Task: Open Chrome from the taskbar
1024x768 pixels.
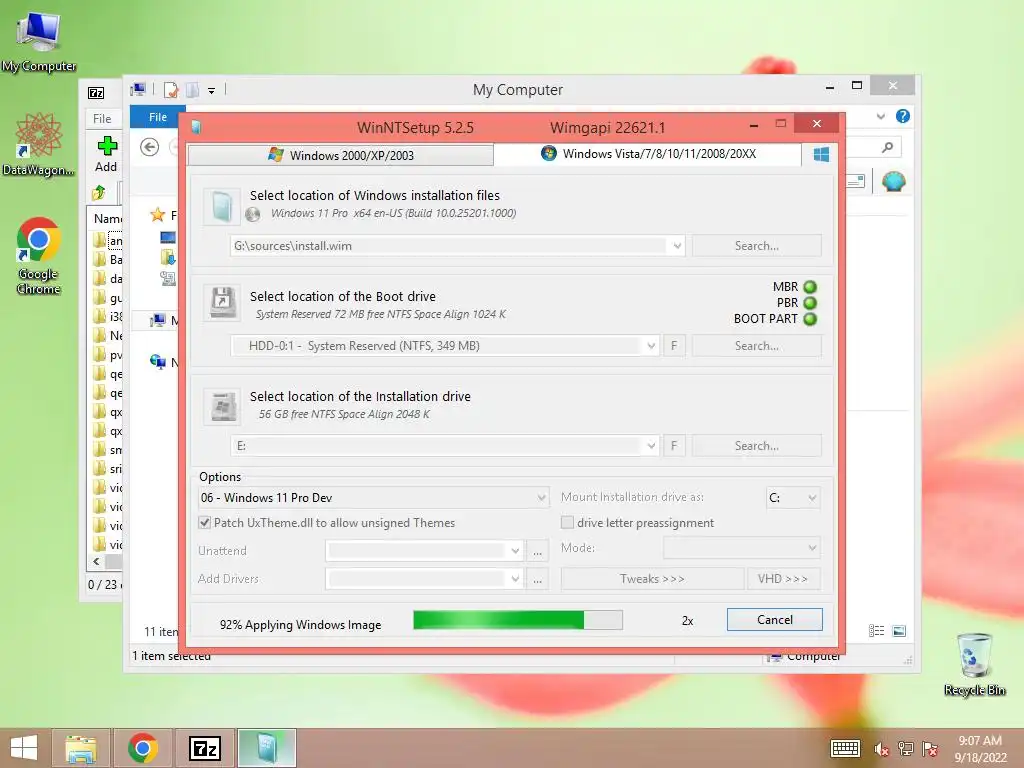Action: point(143,748)
